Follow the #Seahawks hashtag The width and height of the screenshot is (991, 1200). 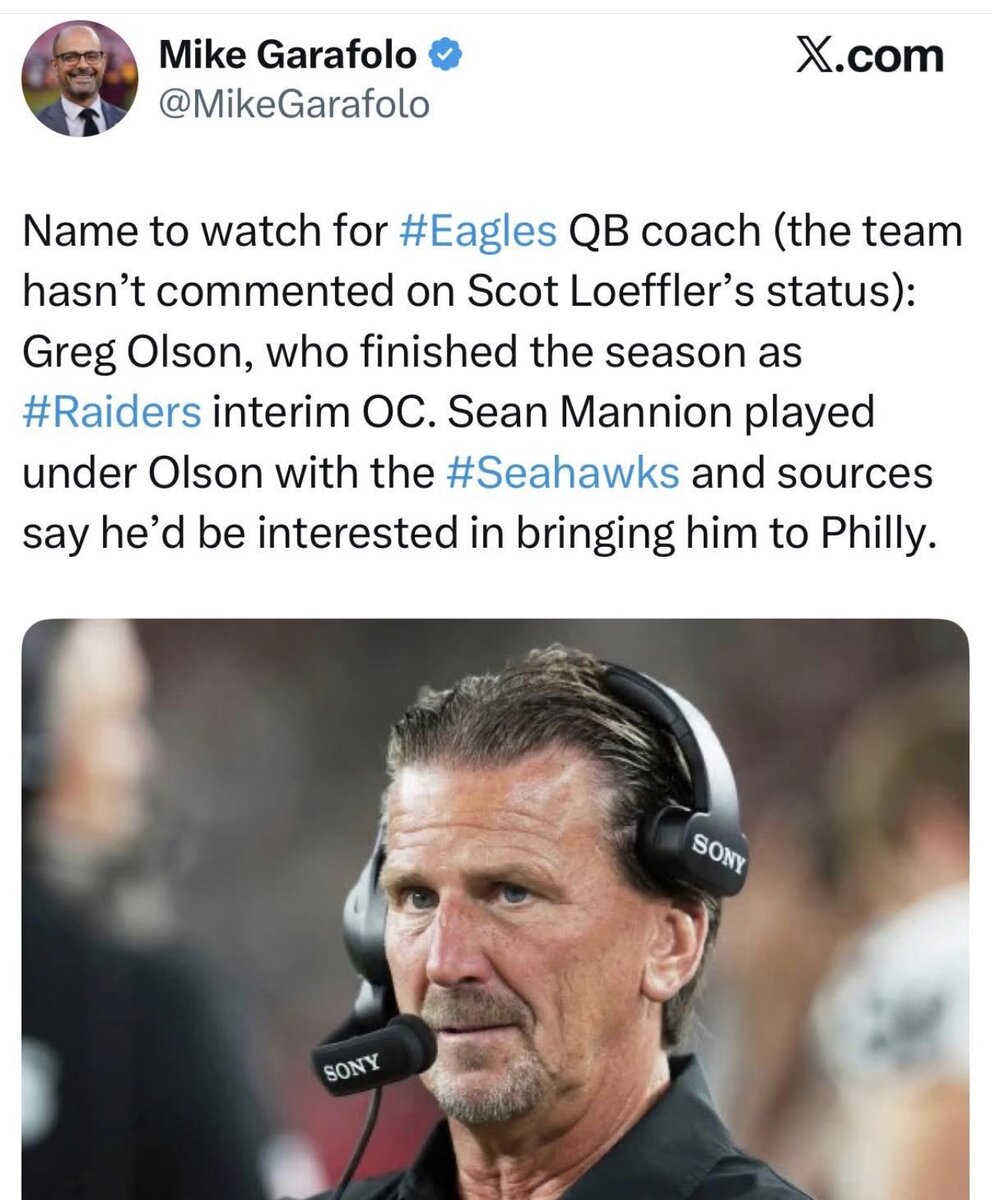point(562,472)
